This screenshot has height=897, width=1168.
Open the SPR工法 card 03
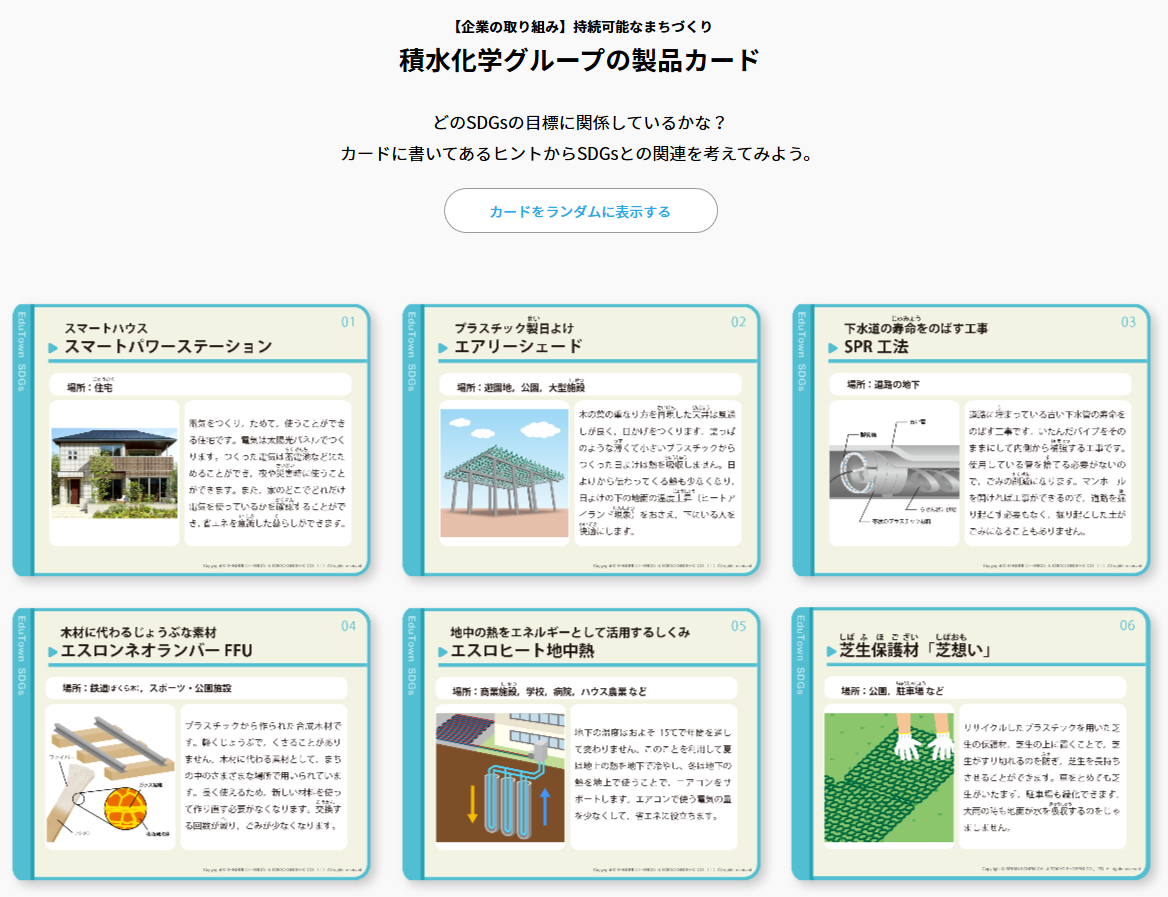(x=971, y=440)
